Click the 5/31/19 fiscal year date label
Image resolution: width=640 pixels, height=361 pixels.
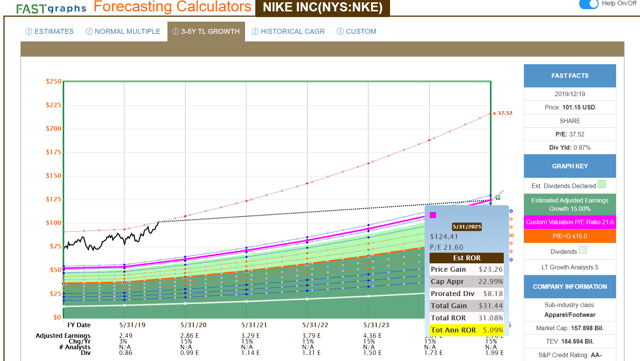(x=132, y=325)
